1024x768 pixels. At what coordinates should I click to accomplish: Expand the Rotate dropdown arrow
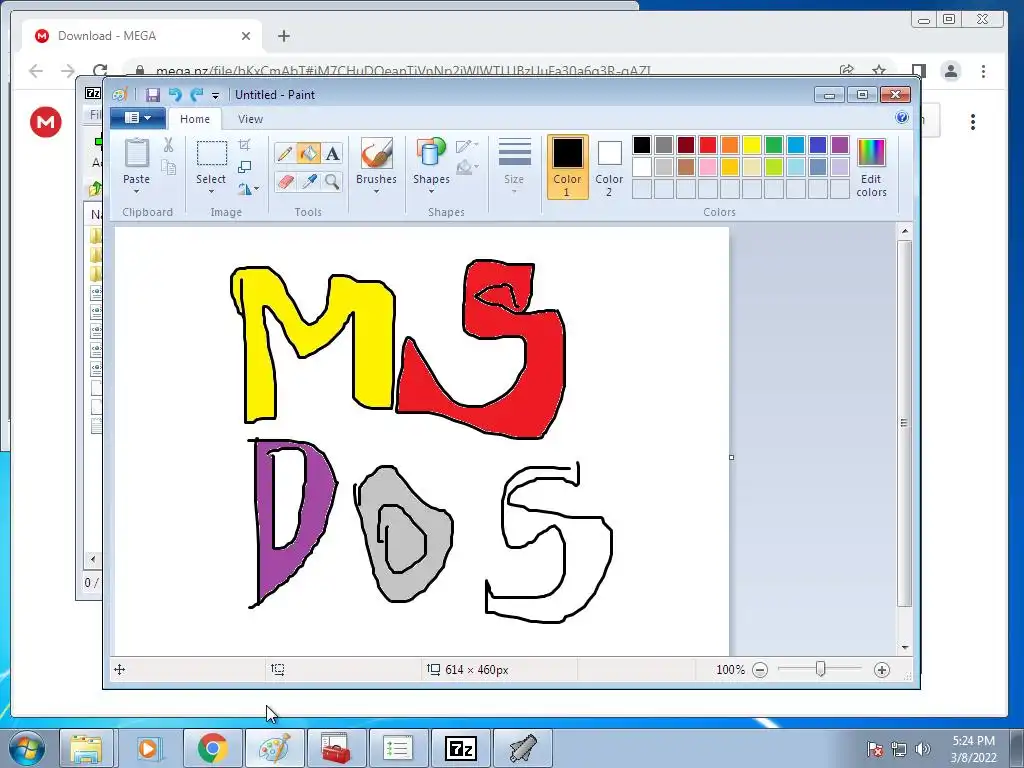coord(257,189)
